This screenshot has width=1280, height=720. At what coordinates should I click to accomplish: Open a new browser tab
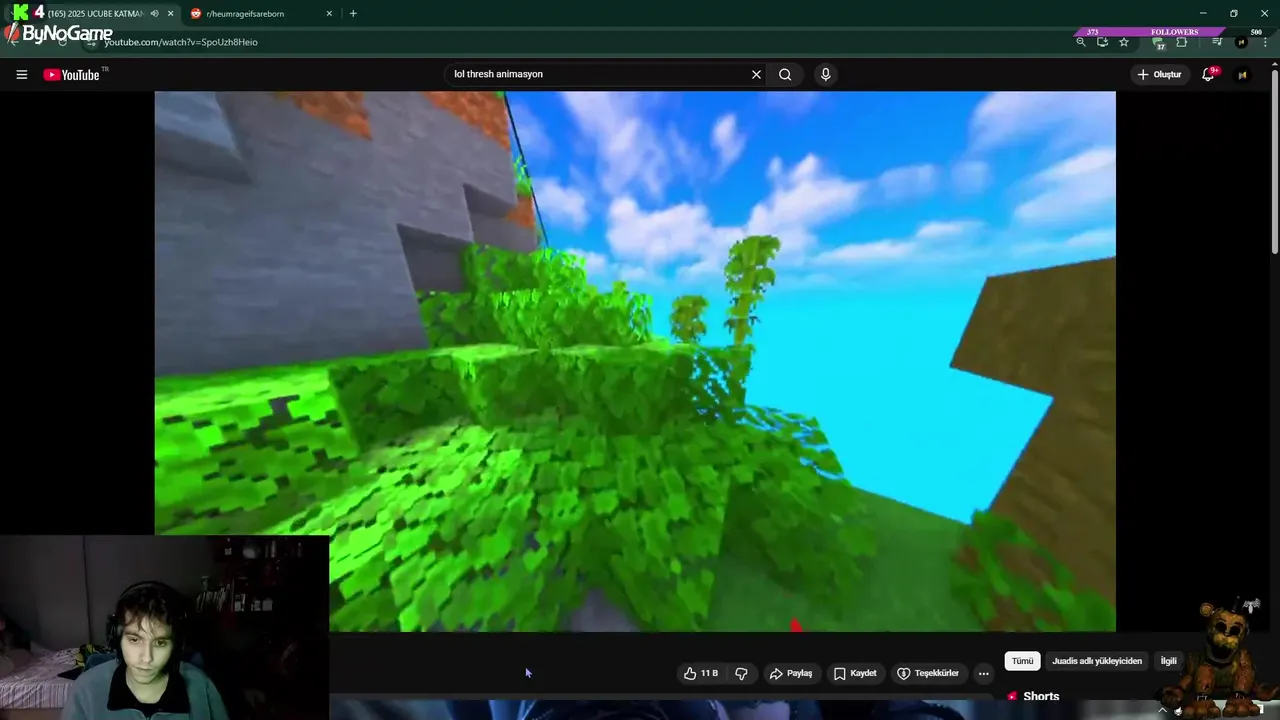click(353, 14)
